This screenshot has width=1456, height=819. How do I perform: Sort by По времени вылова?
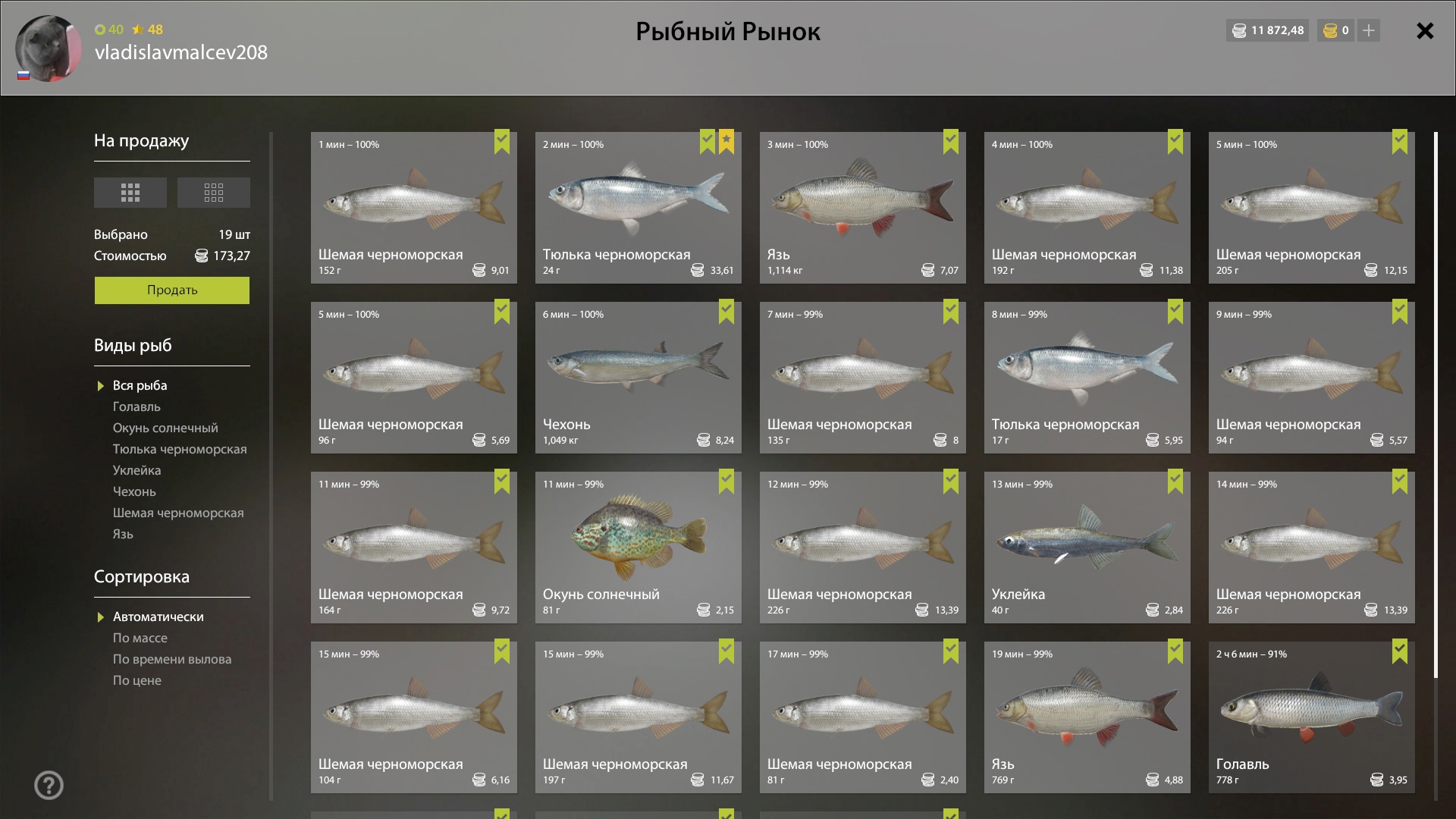(x=172, y=659)
